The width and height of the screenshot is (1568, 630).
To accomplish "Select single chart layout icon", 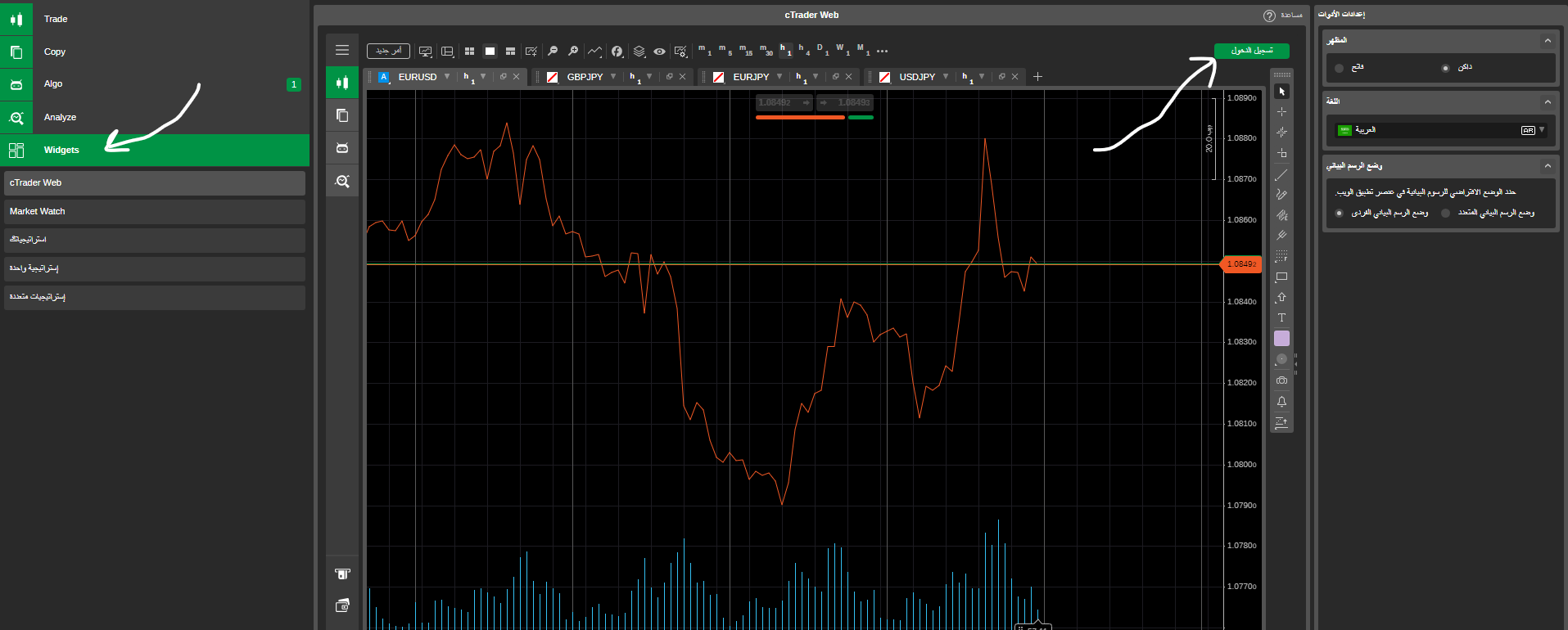I will tap(490, 51).
